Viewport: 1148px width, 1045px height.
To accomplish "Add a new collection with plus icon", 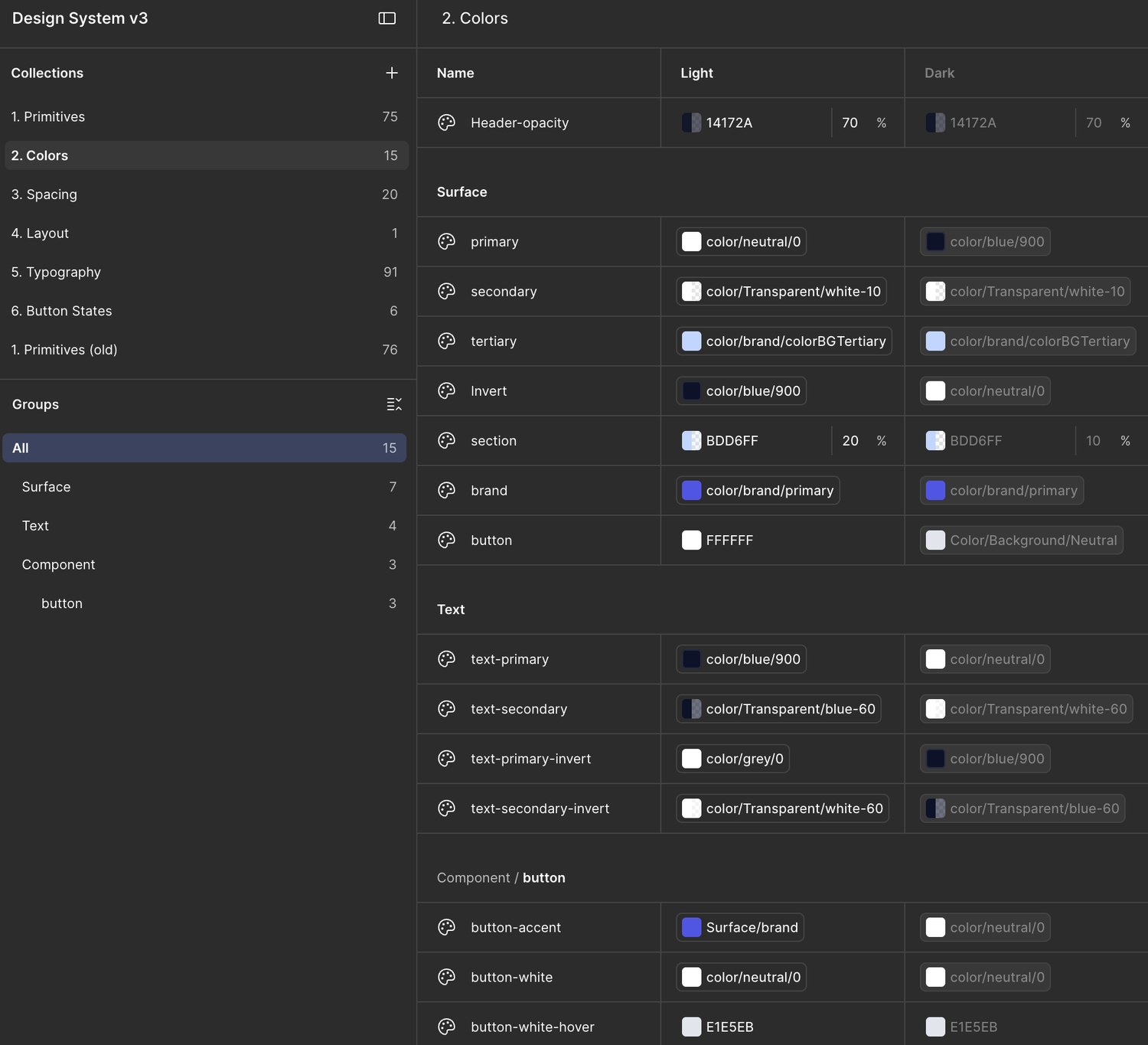I will coord(392,73).
